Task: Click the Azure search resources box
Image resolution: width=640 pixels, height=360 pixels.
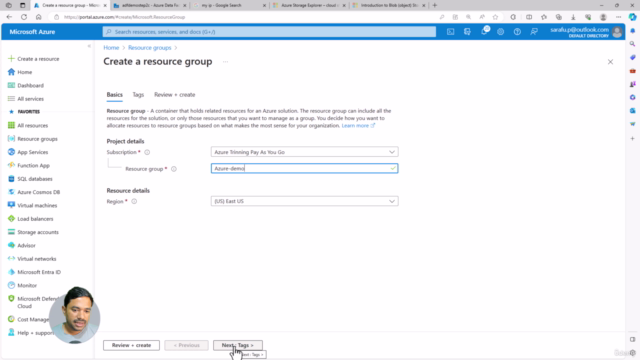Action: tap(269, 32)
